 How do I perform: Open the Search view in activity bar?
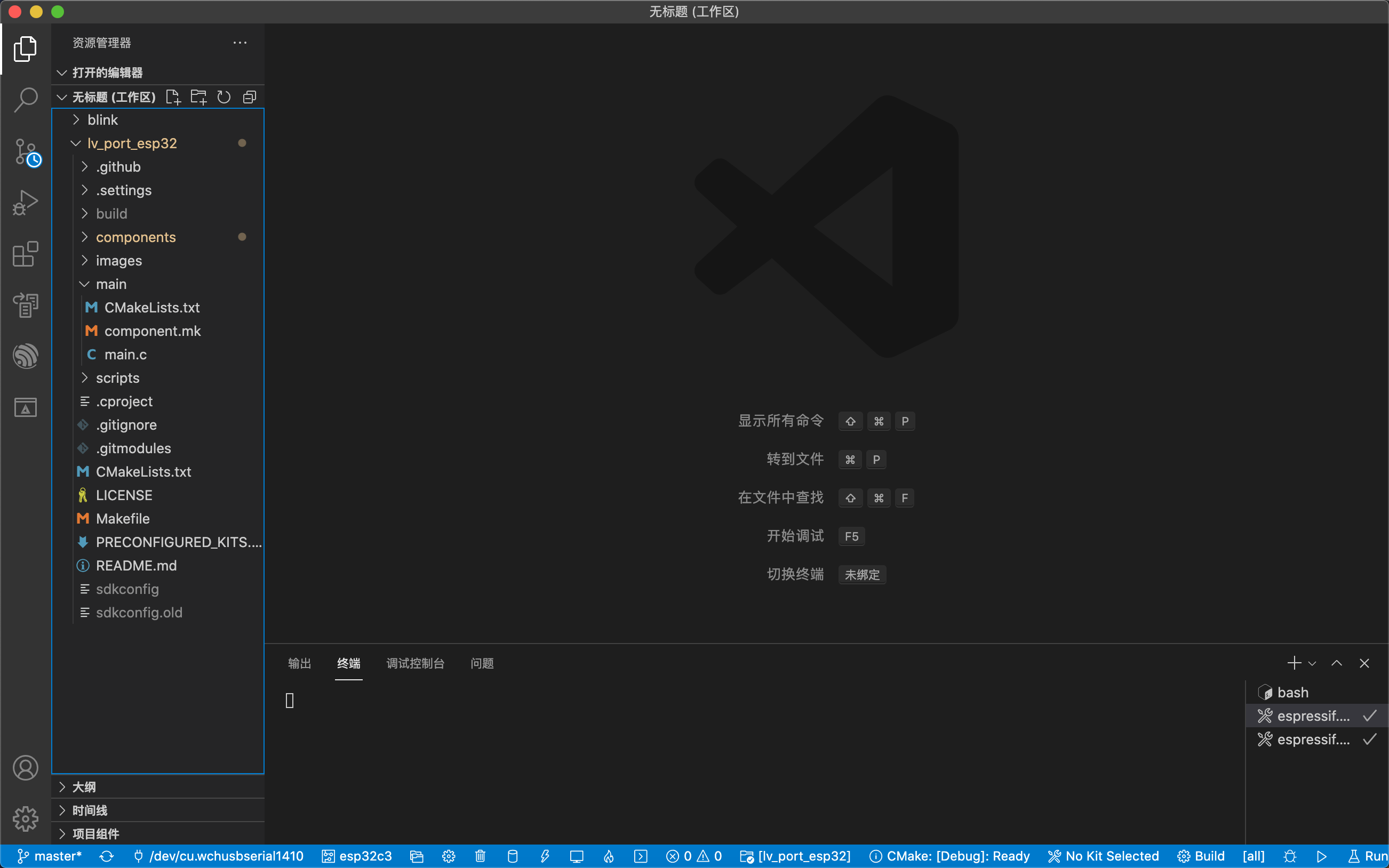pos(25,100)
